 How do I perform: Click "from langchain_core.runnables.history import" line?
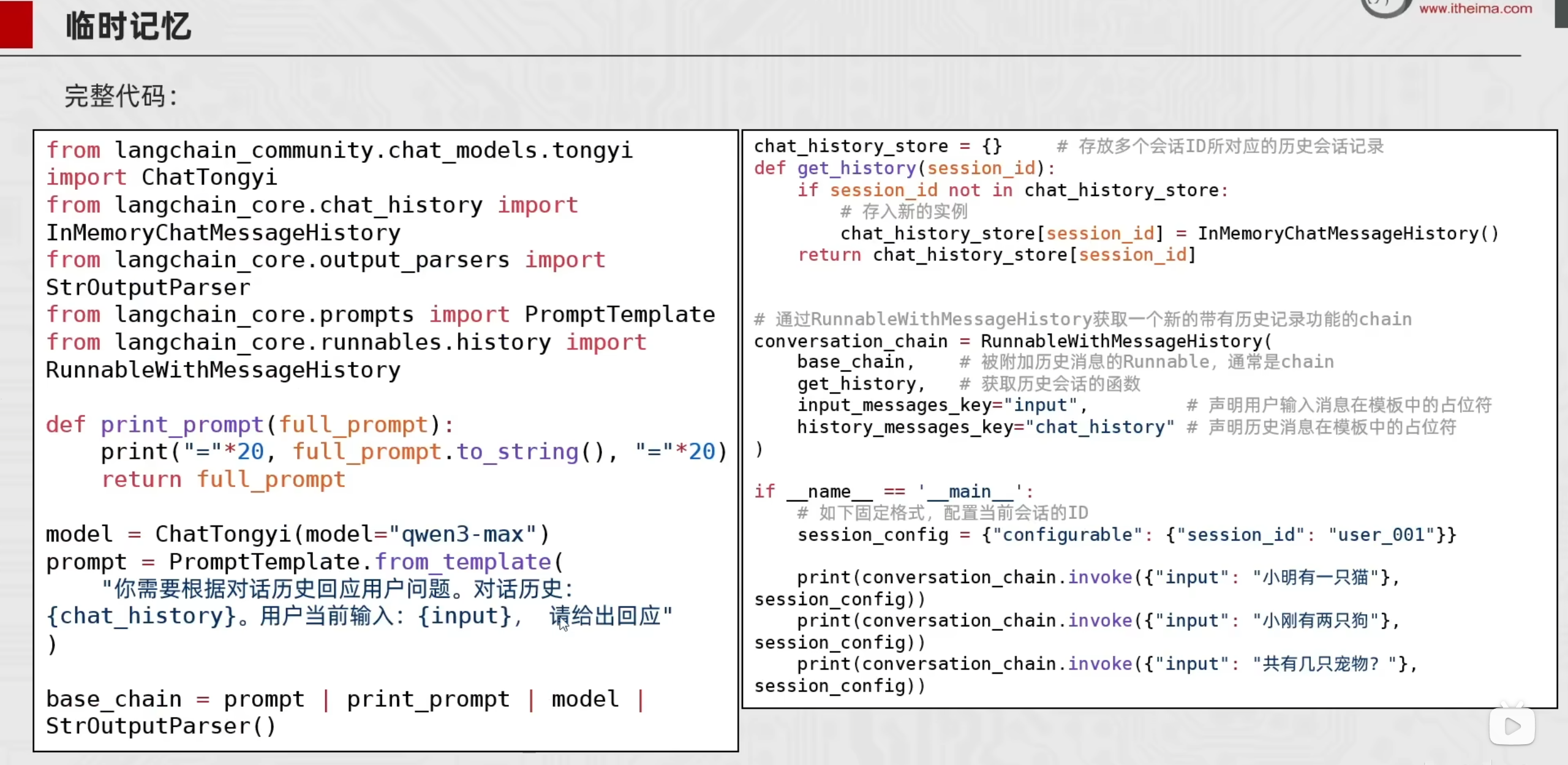tap(346, 342)
